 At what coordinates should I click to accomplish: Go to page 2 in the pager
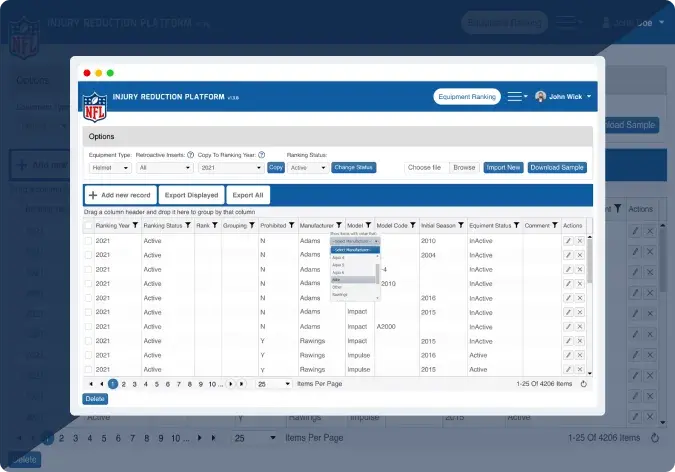coord(124,384)
